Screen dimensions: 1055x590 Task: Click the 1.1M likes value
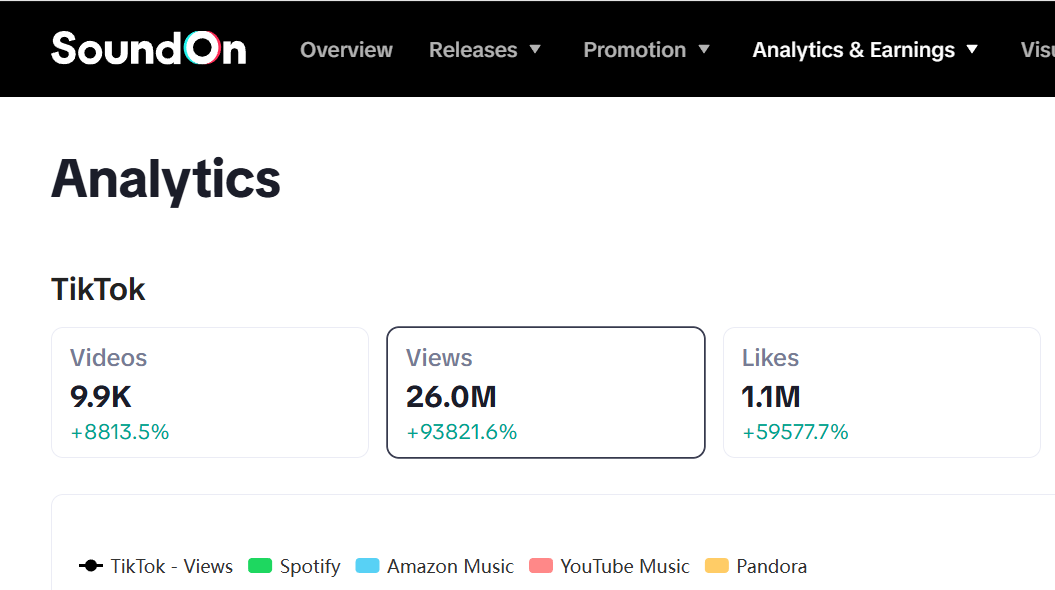(x=771, y=397)
